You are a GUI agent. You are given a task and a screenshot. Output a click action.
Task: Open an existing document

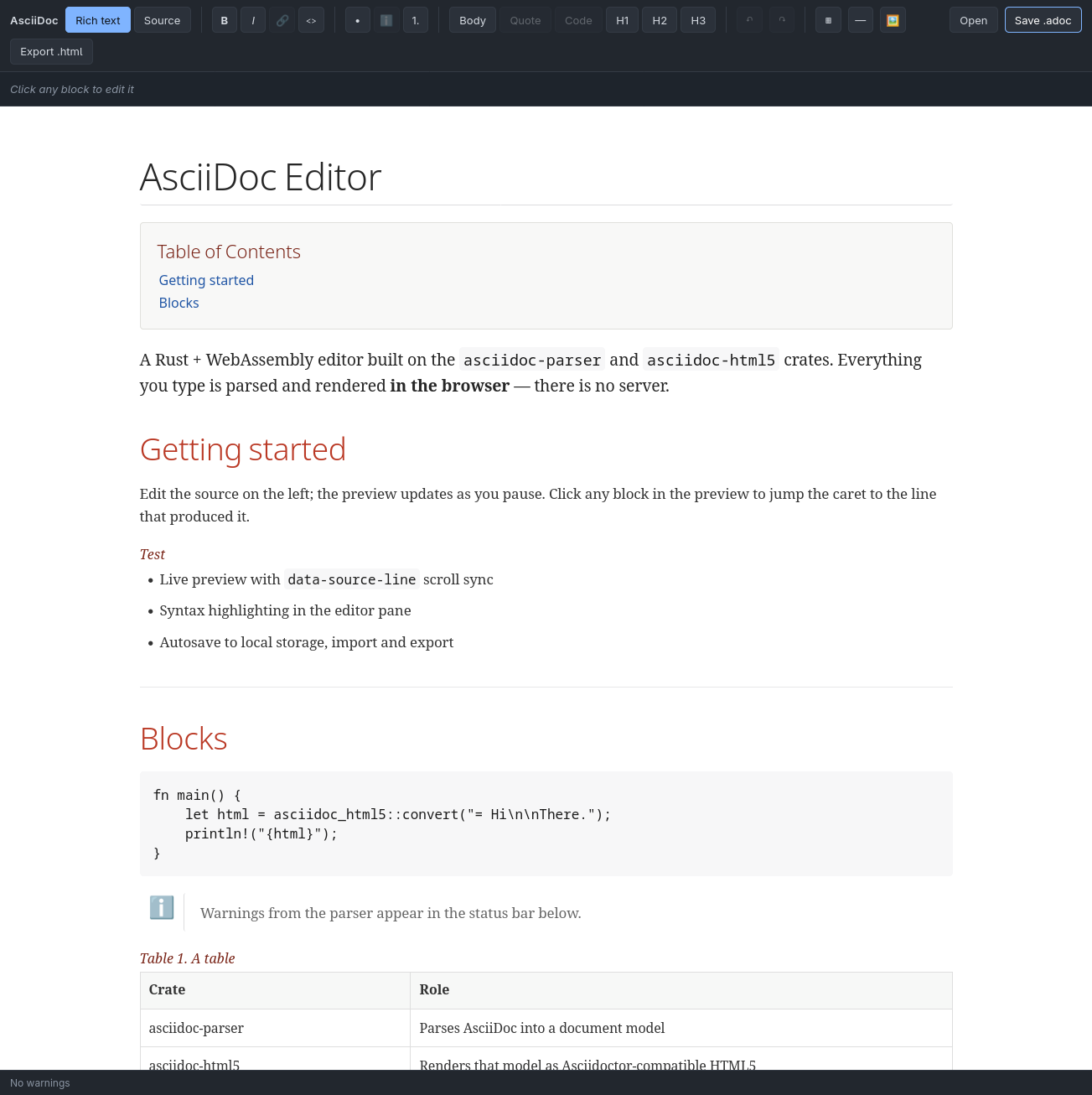click(x=974, y=20)
